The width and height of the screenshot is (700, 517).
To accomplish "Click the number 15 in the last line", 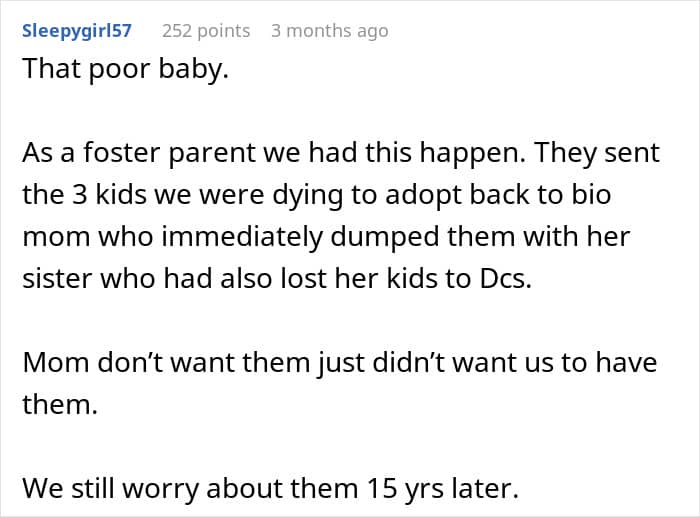I will [x=382, y=489].
